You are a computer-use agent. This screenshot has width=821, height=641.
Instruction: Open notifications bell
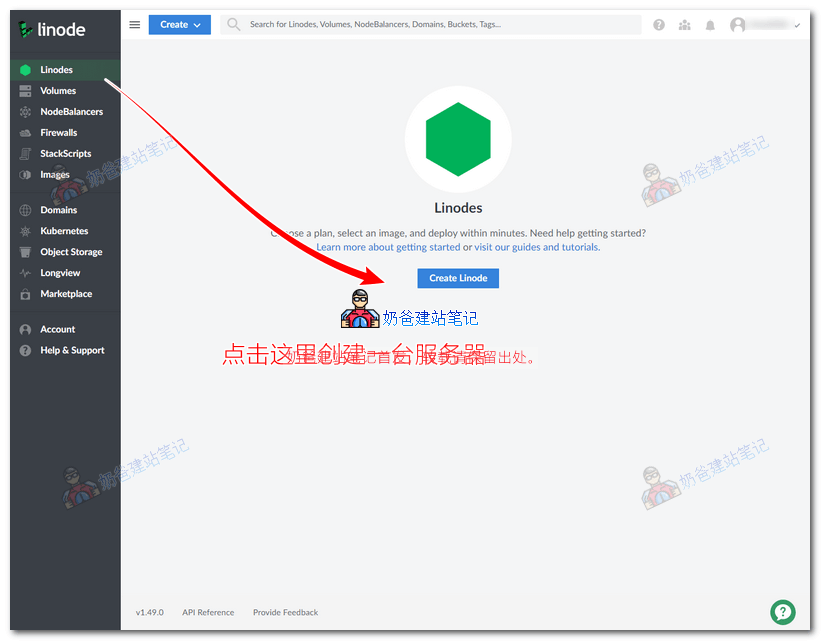pos(710,25)
